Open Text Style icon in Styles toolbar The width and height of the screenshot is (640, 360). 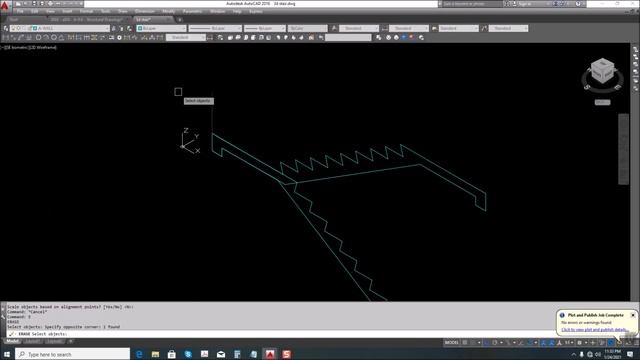pyautogui.click(x=334, y=28)
